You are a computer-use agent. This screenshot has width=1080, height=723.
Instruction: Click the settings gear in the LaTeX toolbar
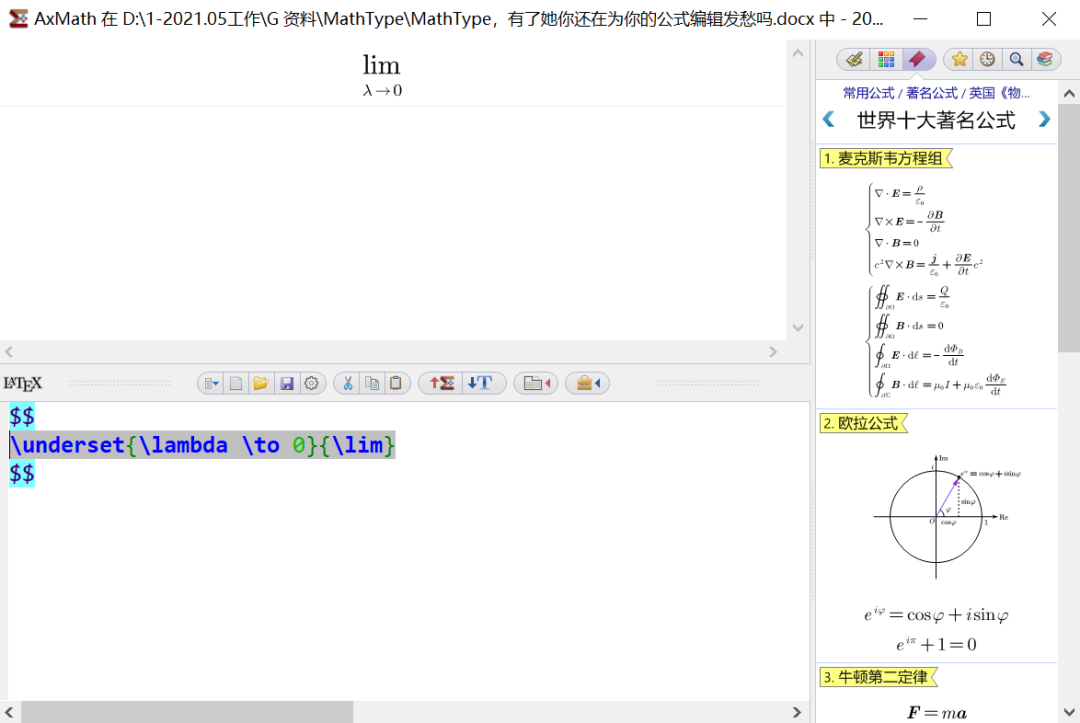click(x=311, y=383)
